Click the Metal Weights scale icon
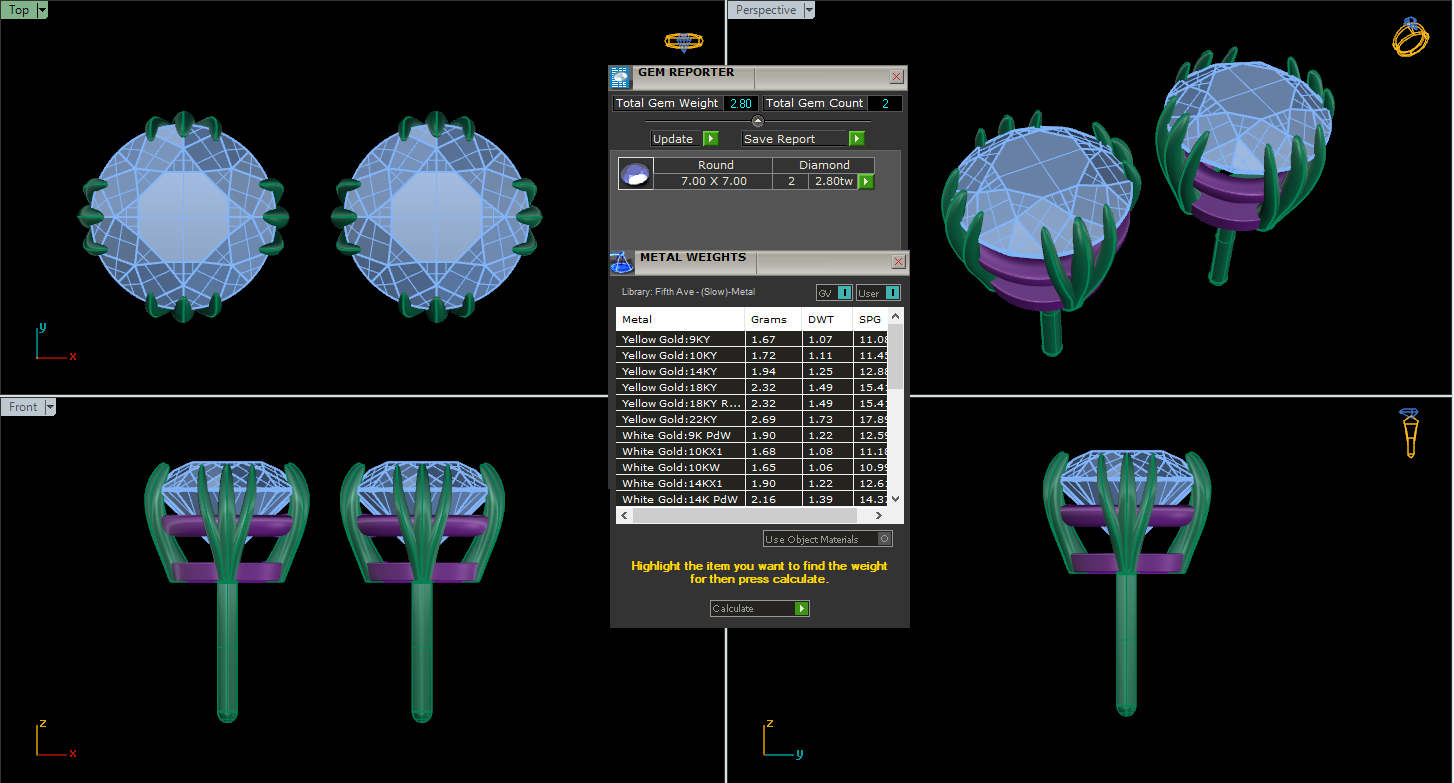The width and height of the screenshot is (1454, 783). (621, 263)
